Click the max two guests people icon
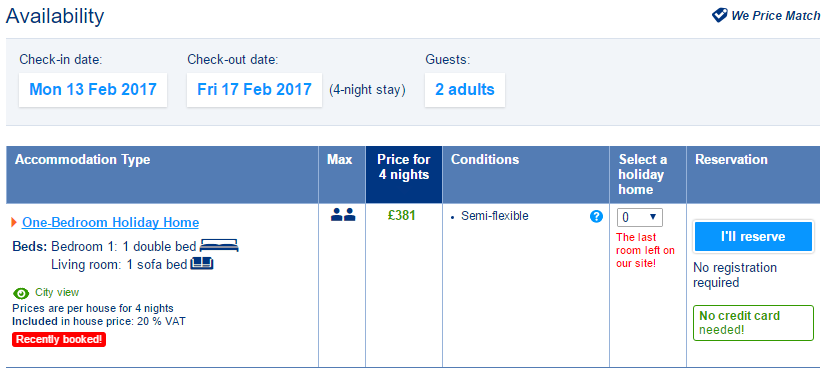The image size is (837, 381). click(343, 215)
